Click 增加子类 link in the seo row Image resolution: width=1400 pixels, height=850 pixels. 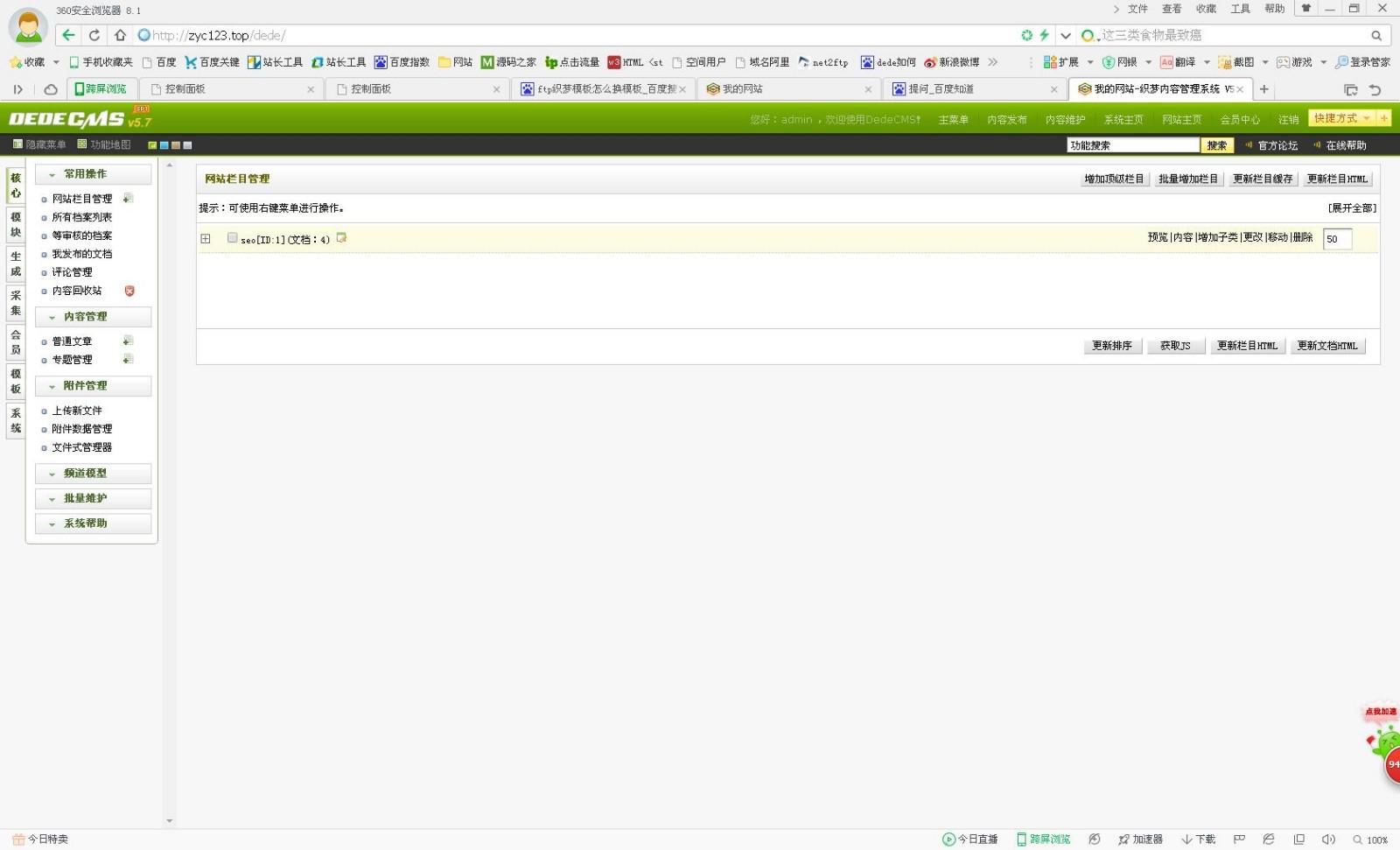[x=1218, y=237]
